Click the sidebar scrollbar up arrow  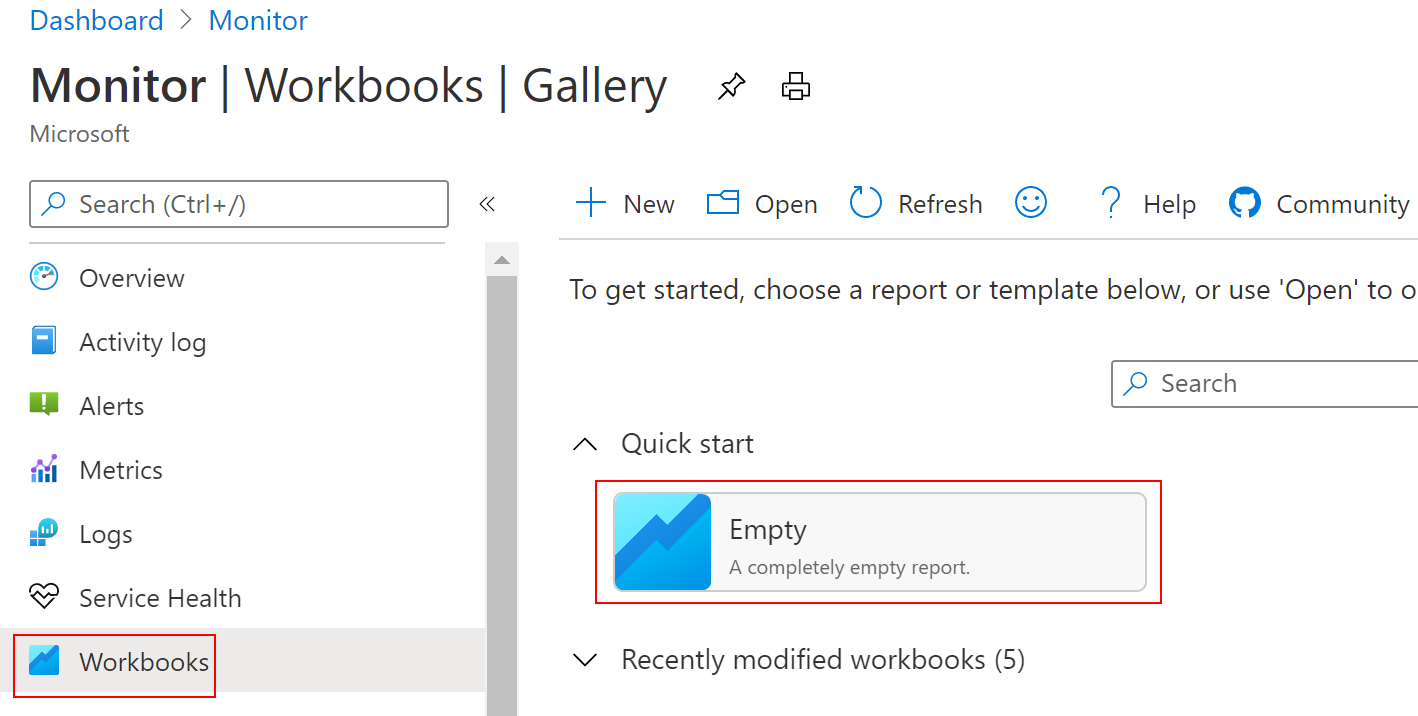(x=502, y=260)
